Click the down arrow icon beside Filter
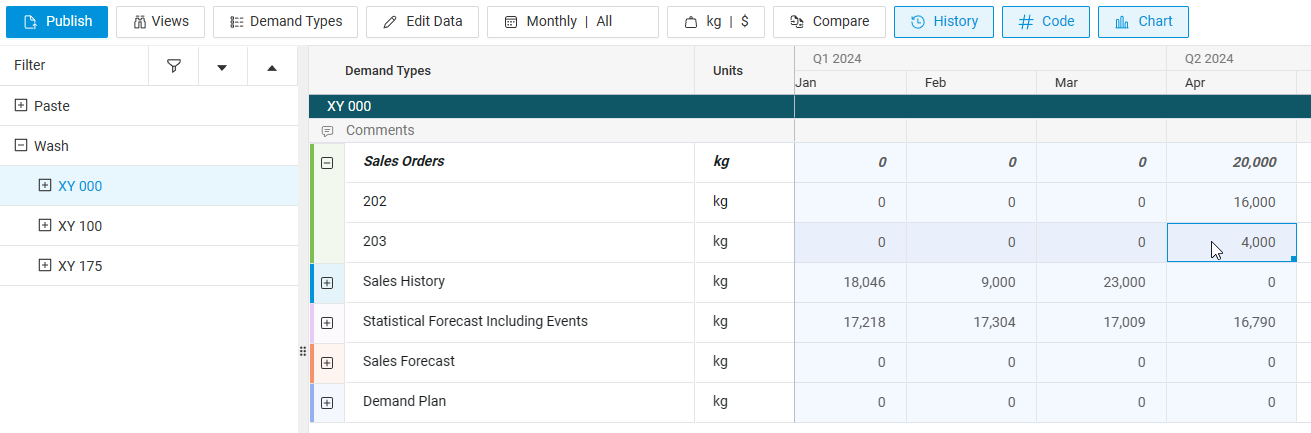 click(222, 67)
